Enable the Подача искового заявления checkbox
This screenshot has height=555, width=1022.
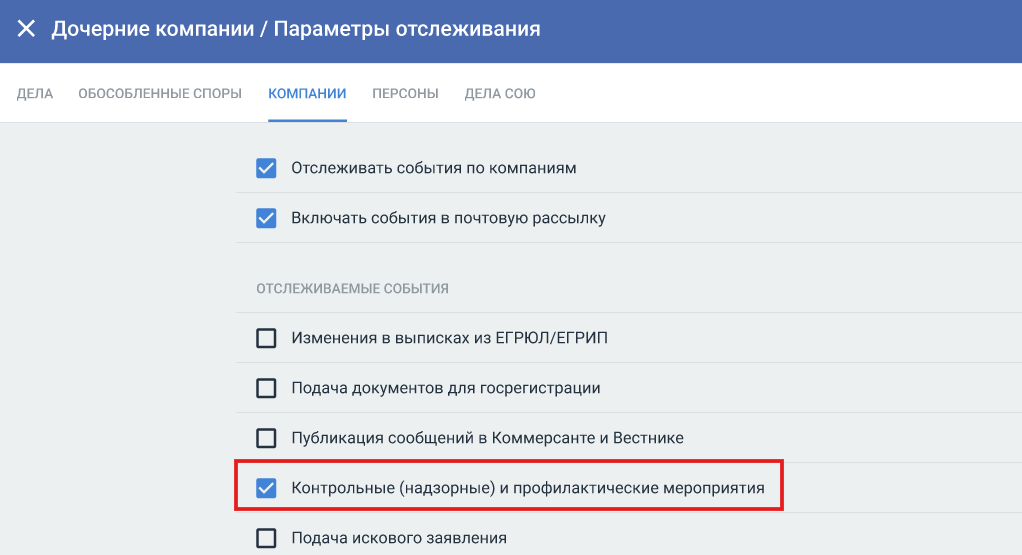[x=266, y=538]
